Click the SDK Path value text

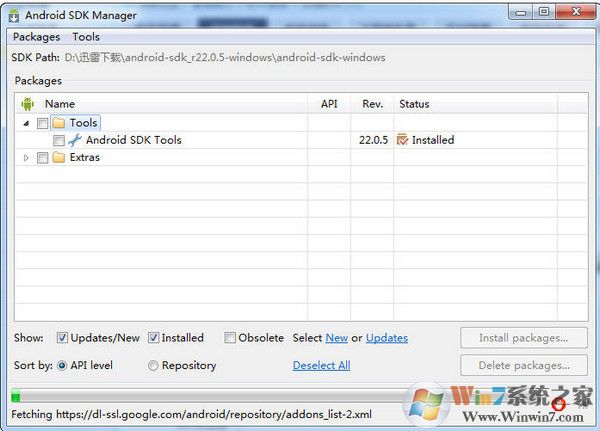point(225,57)
